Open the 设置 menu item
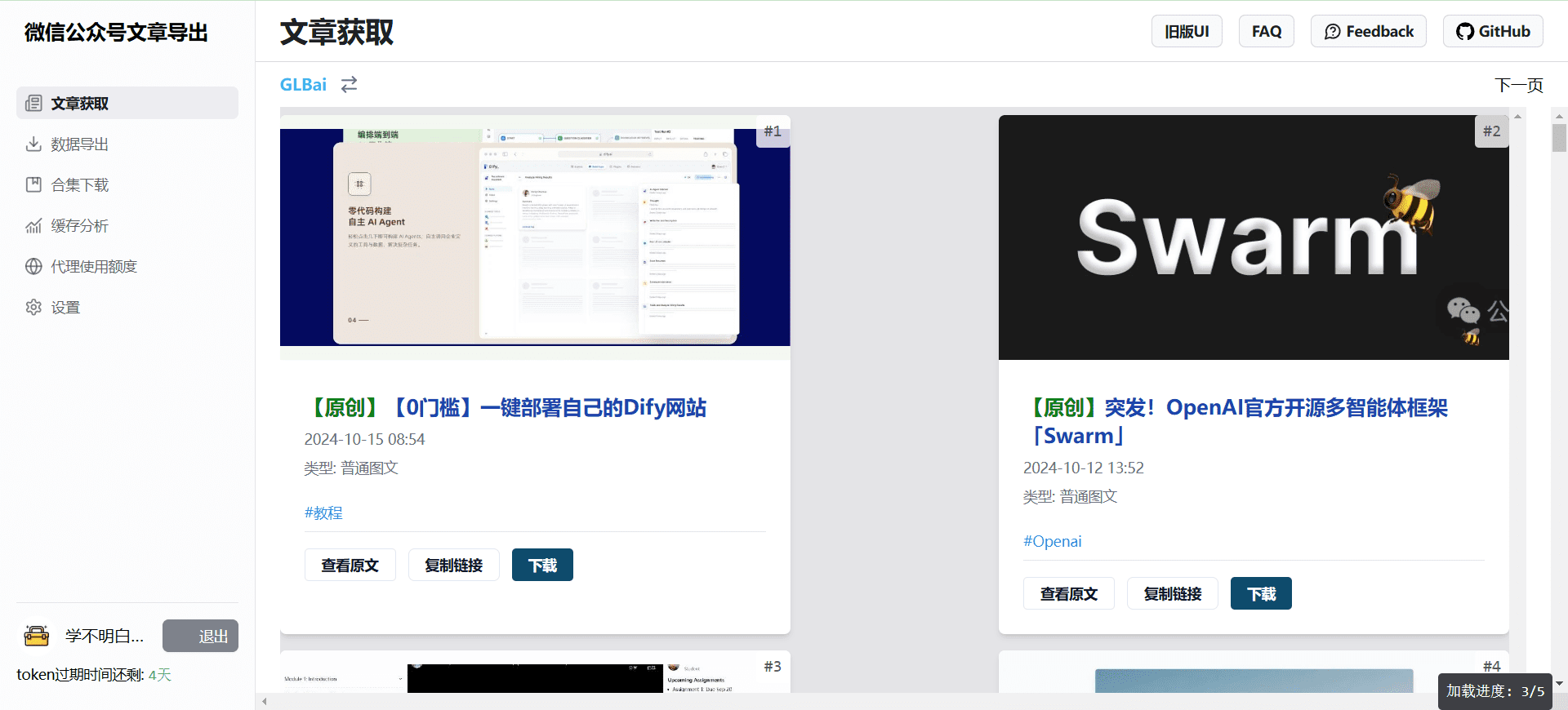Screen dimensions: 1568x710 [x=127, y=308]
